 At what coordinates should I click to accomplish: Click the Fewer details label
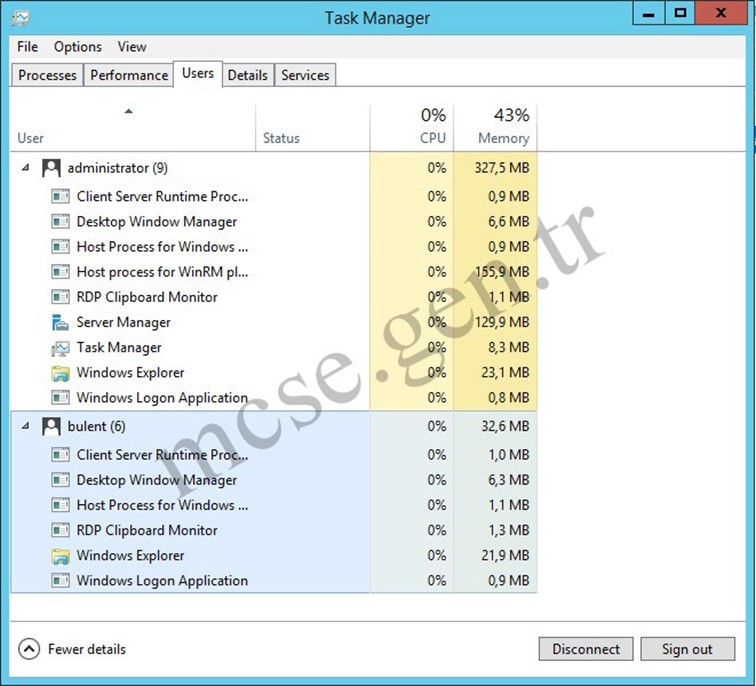[x=87, y=649]
